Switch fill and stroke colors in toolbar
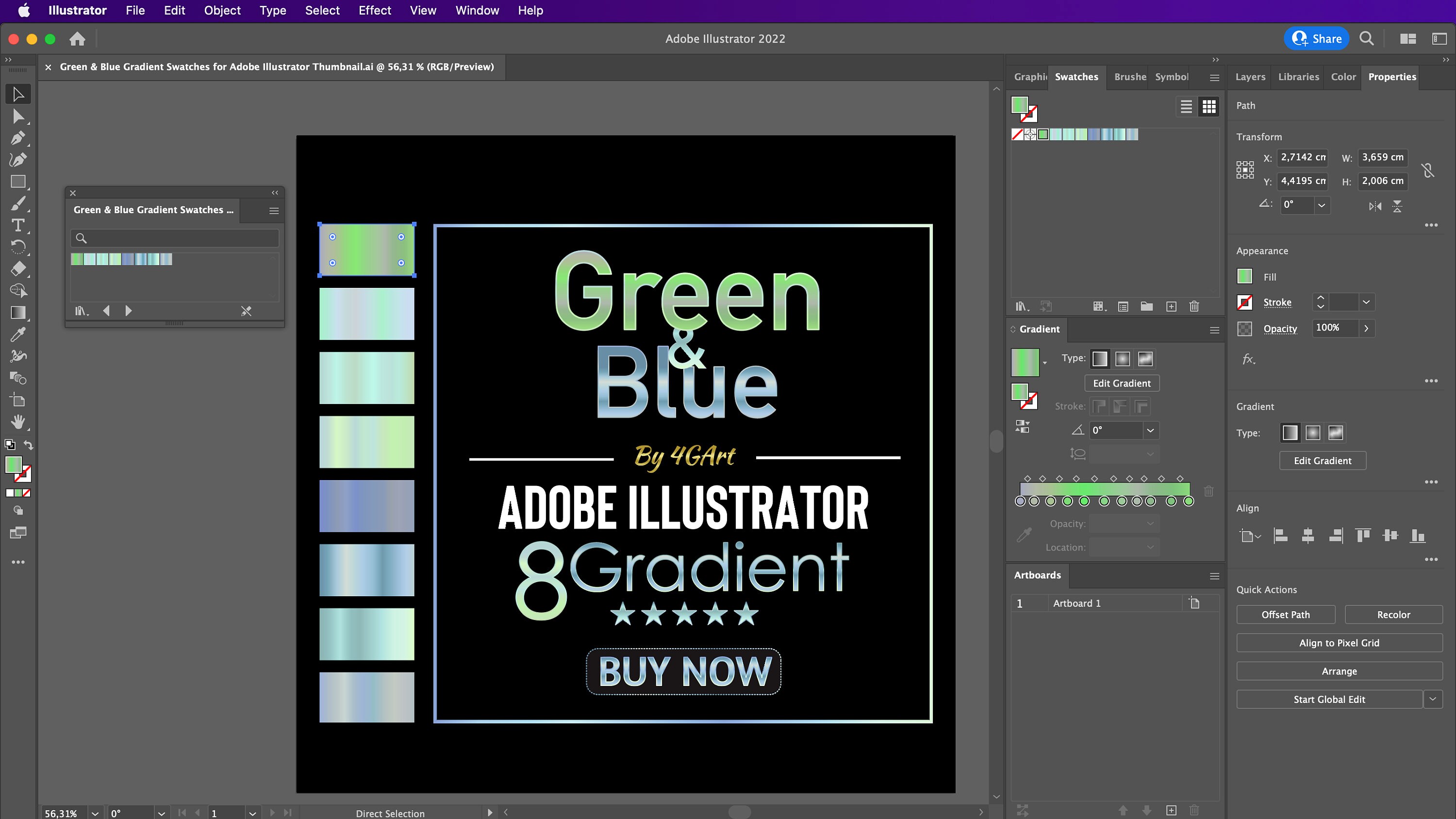 tap(28, 445)
